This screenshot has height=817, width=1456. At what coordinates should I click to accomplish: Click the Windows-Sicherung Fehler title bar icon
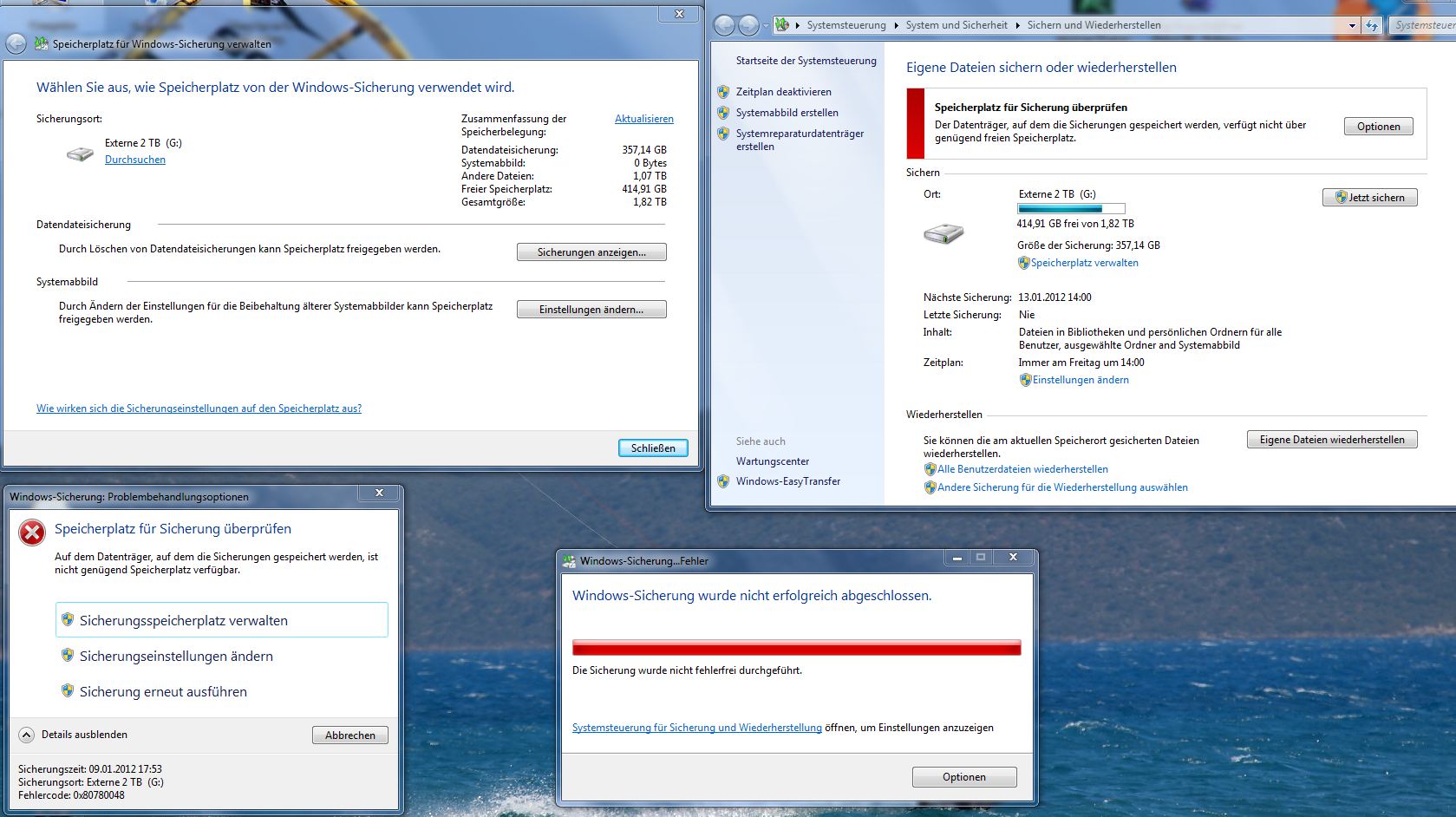569,561
